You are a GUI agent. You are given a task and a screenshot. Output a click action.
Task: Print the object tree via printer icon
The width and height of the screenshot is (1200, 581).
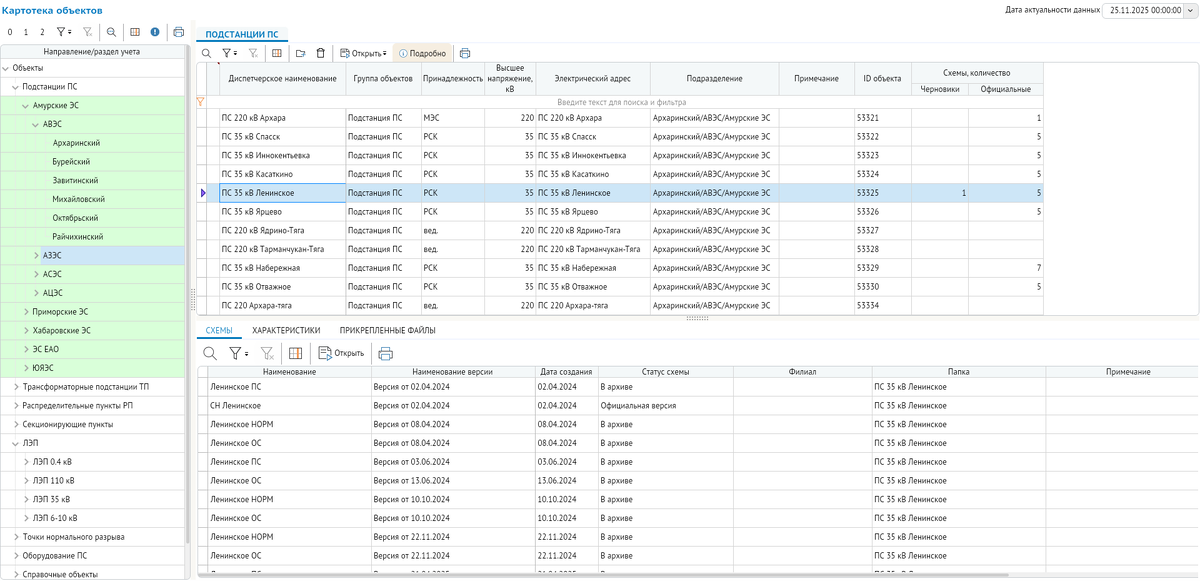pyautogui.click(x=178, y=32)
